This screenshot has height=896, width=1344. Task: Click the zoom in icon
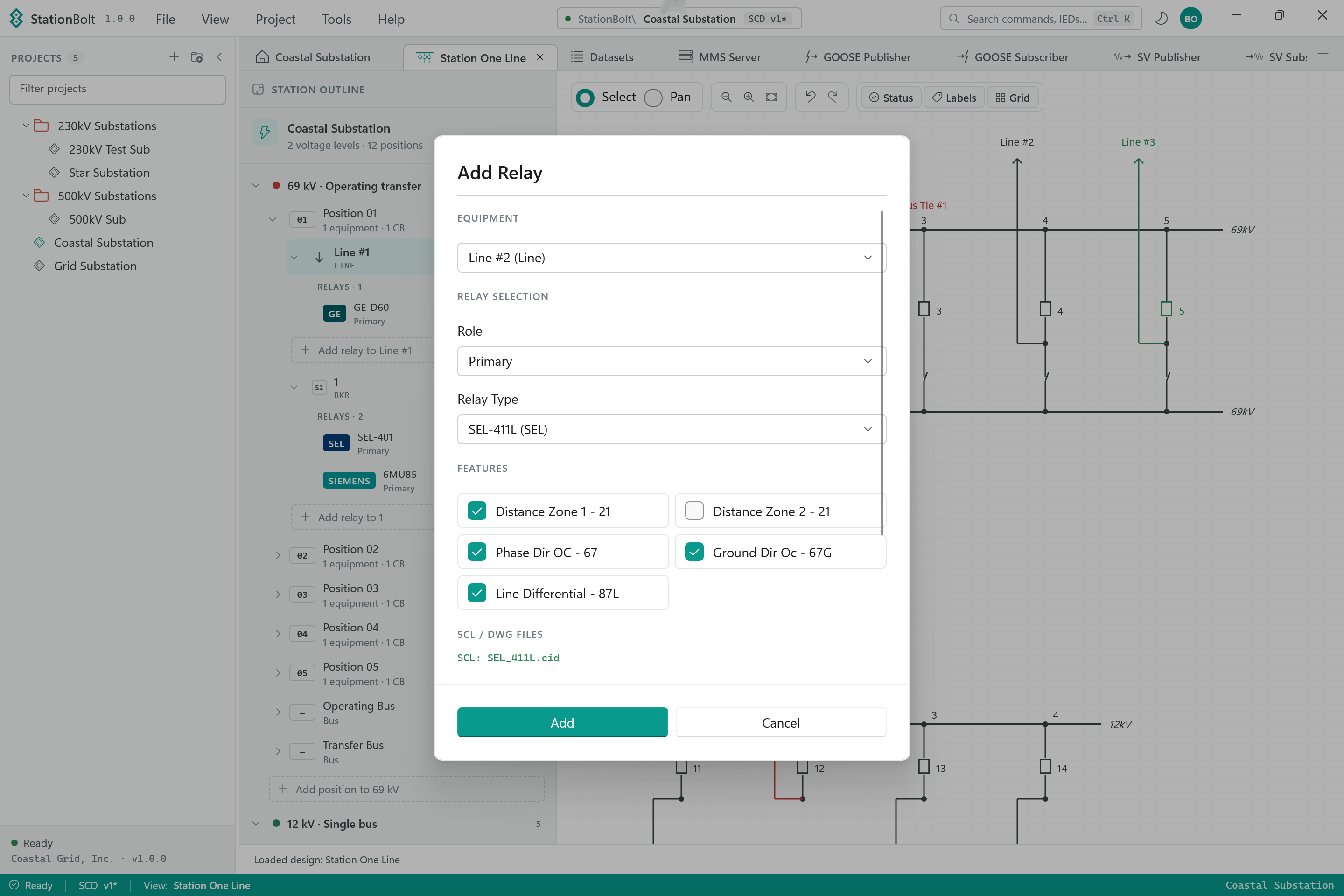[x=749, y=97]
